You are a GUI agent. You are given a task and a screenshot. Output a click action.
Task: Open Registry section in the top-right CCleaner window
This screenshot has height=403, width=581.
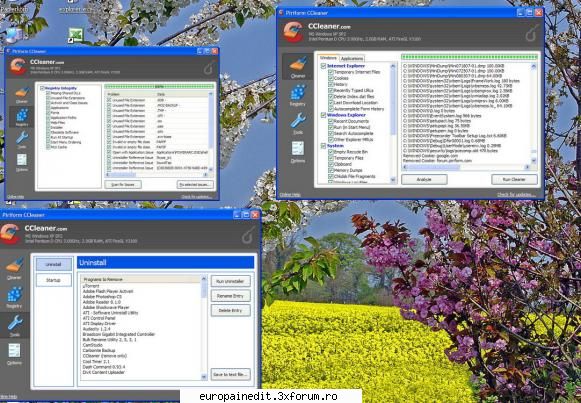298,95
